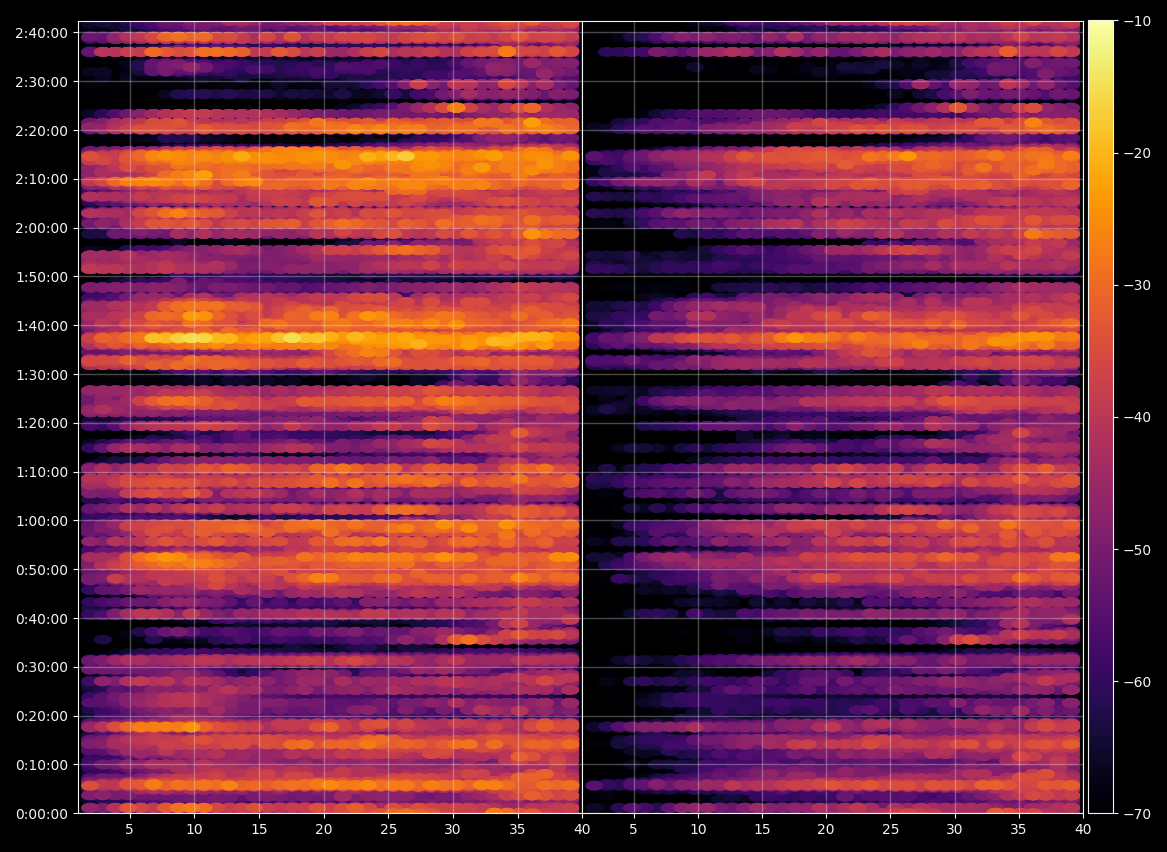Pick the "1:40:00" time axis label
The image size is (1167, 852).
click(x=42, y=326)
